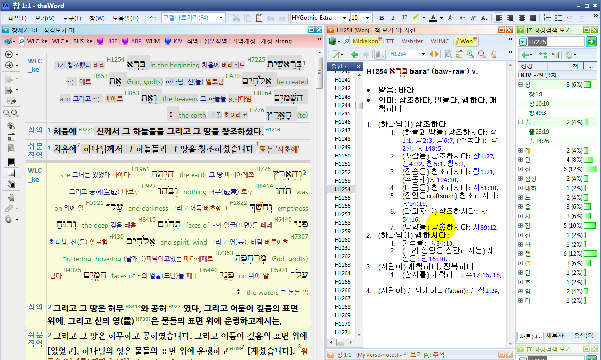The height and width of the screenshot is (360, 601).
Task: Align text left
Action: 499,18
